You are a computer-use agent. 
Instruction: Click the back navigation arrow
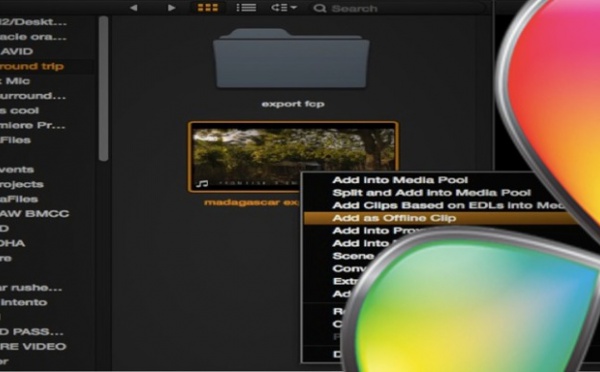click(x=133, y=8)
